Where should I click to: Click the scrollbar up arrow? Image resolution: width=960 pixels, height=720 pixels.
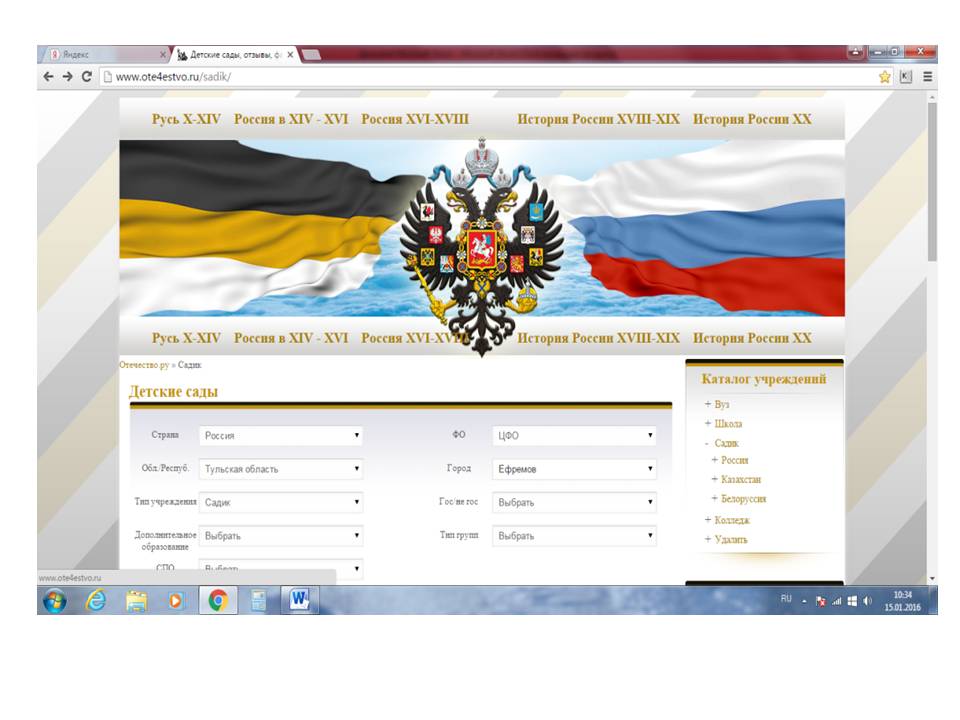click(932, 97)
